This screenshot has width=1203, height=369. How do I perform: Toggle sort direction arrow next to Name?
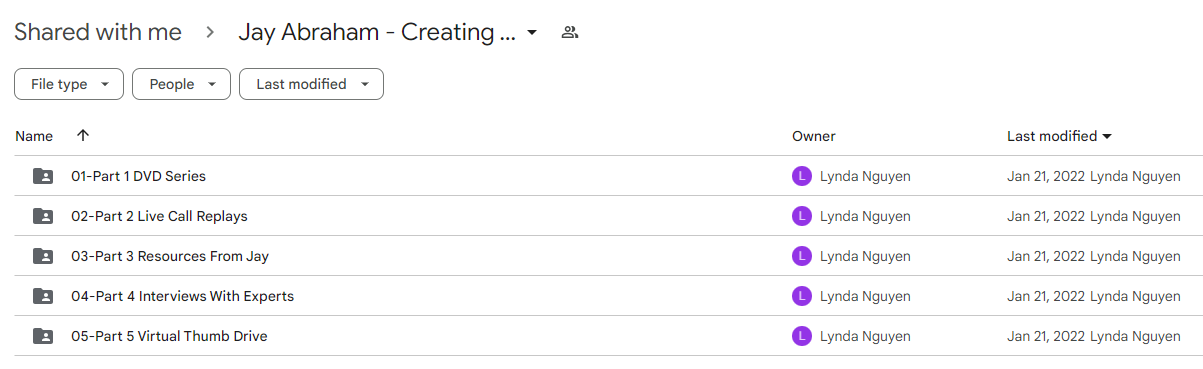tap(83, 135)
